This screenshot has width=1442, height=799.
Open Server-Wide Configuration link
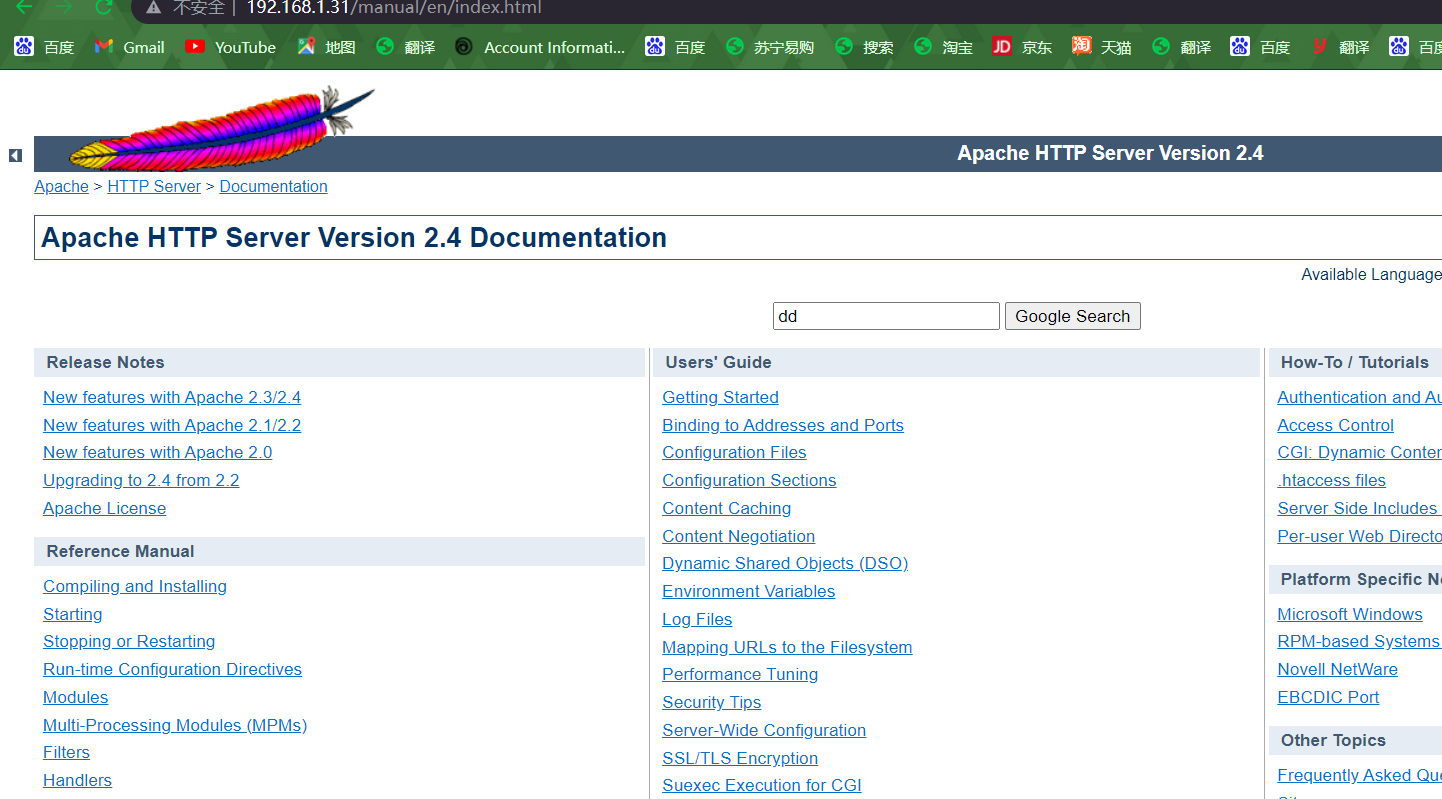[764, 730]
